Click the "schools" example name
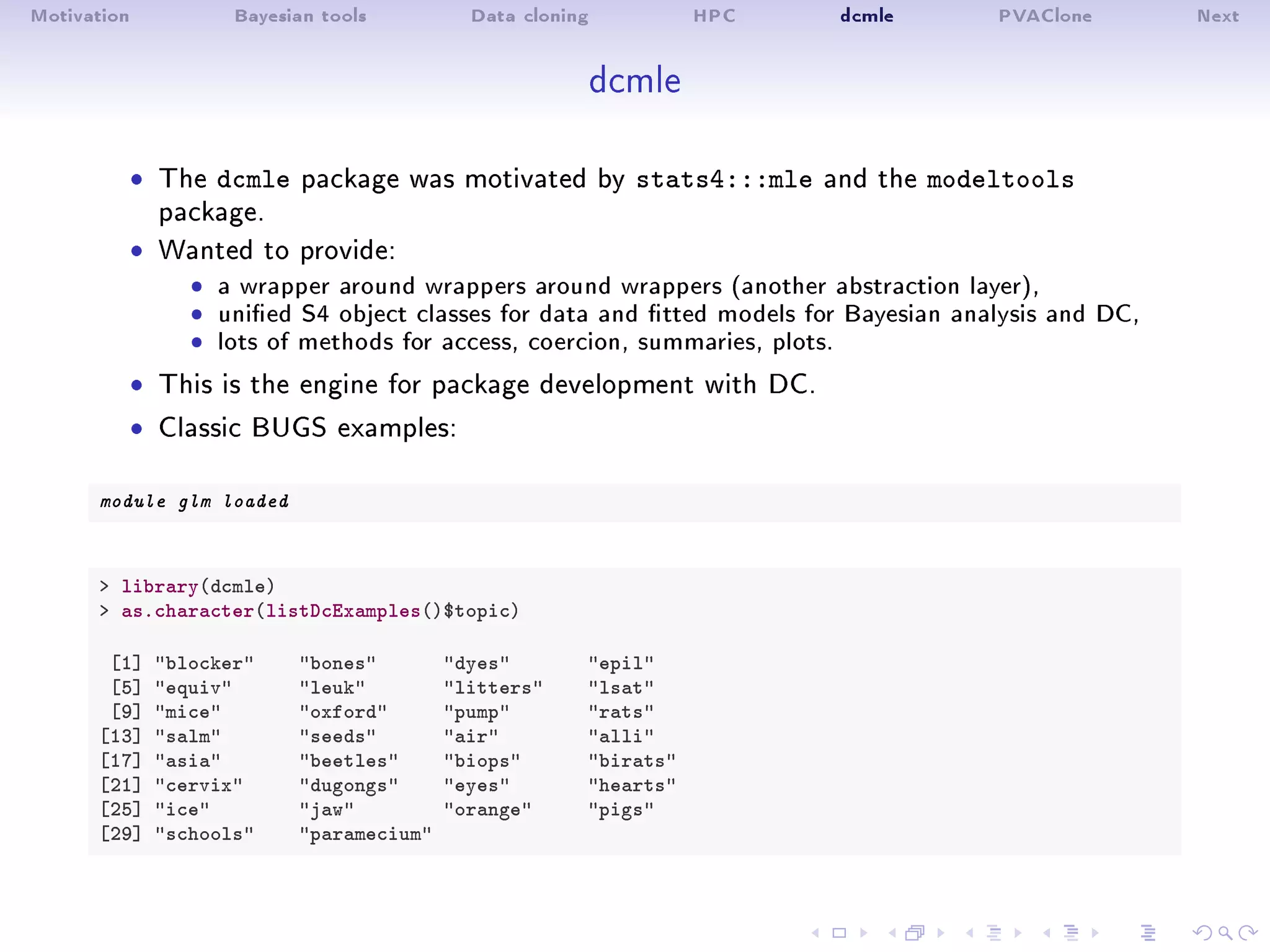 click(205, 834)
